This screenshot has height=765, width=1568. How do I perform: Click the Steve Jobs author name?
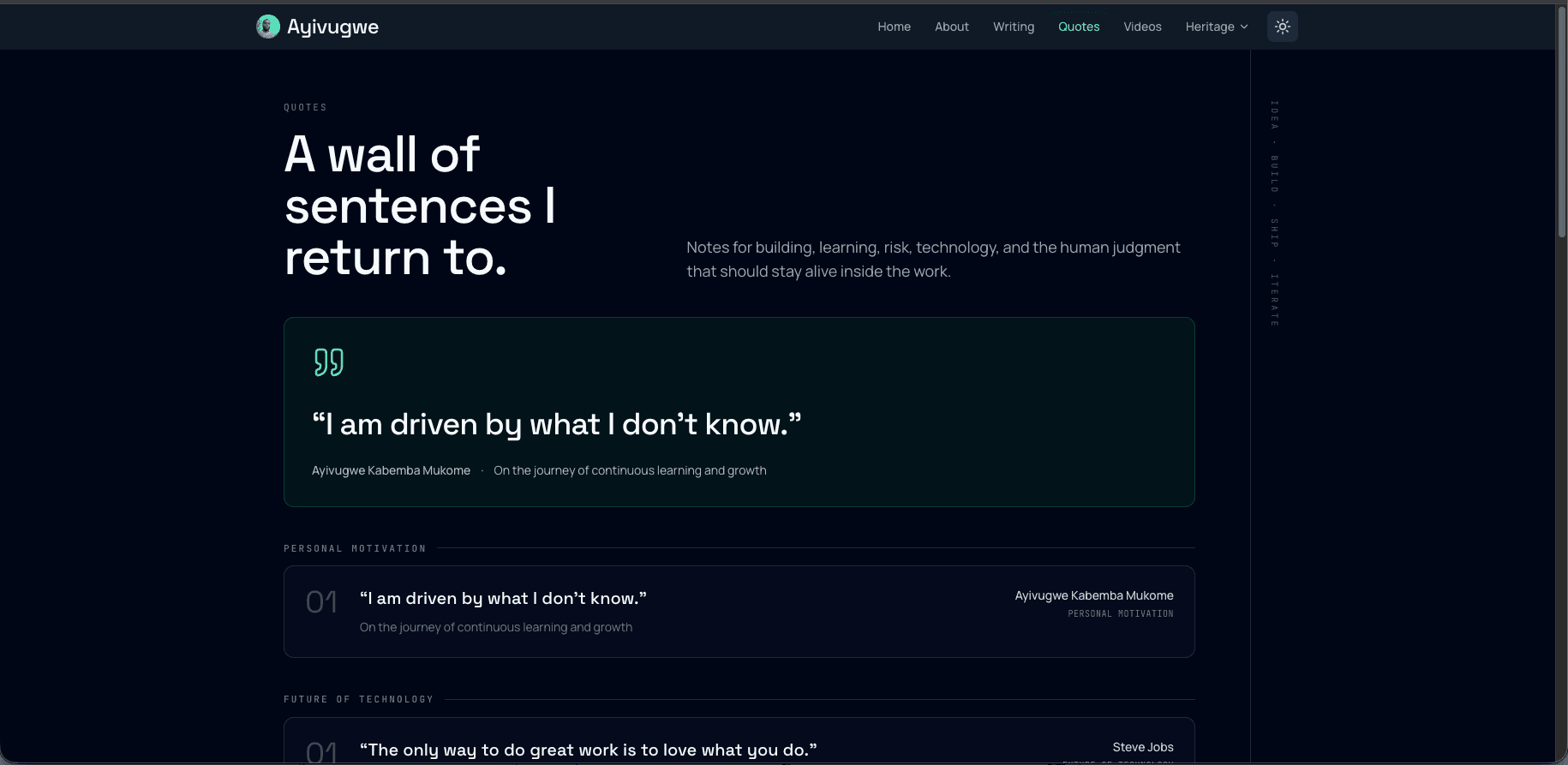(1143, 747)
